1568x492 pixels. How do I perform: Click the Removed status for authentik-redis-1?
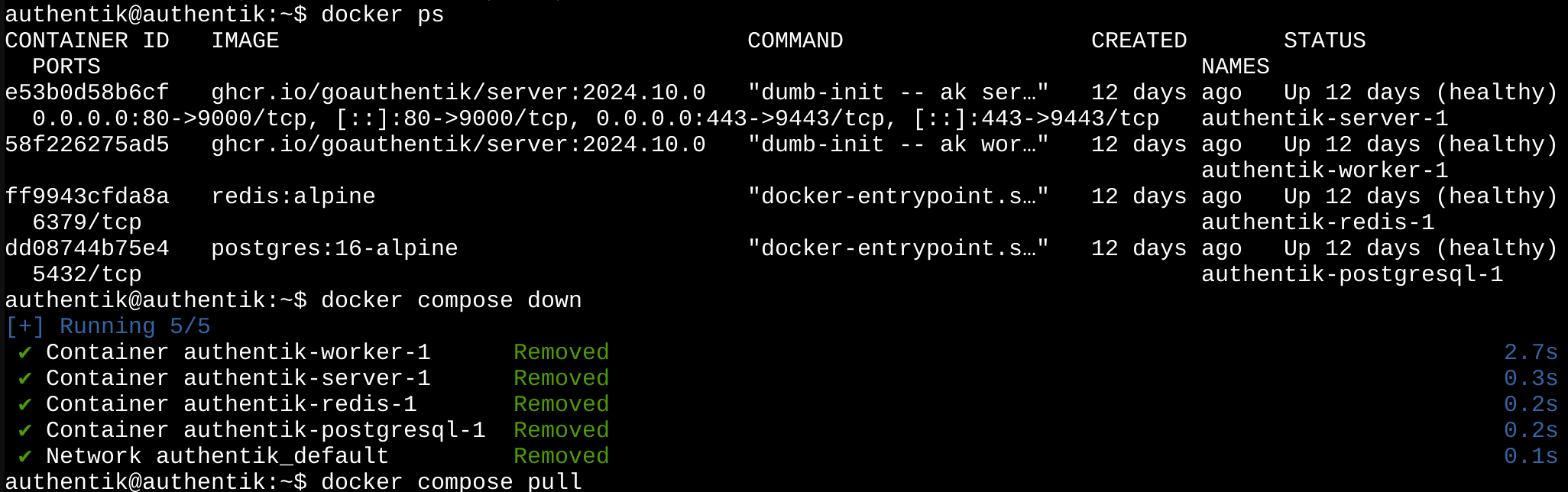(x=562, y=404)
